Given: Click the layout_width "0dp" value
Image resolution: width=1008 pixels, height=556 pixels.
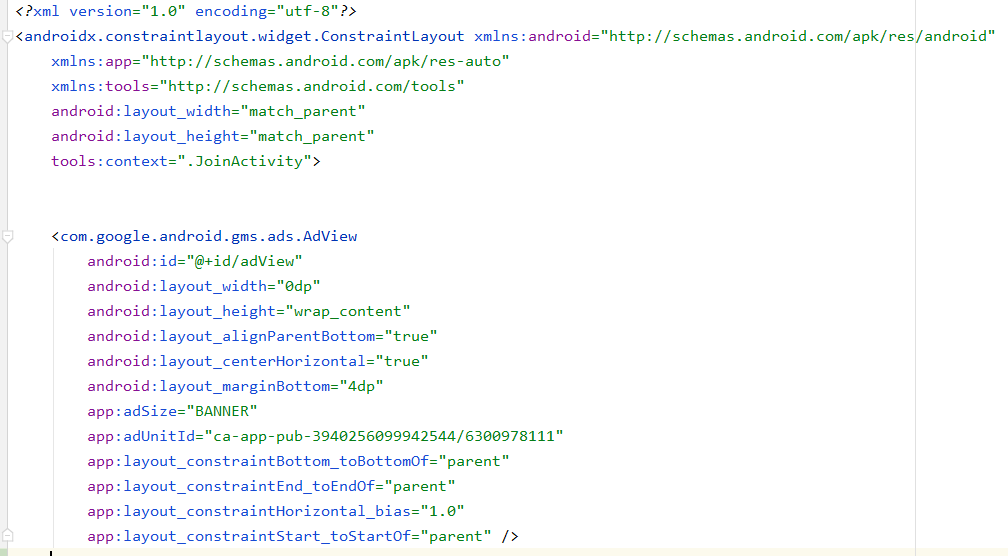Looking at the screenshot, I should (298, 287).
